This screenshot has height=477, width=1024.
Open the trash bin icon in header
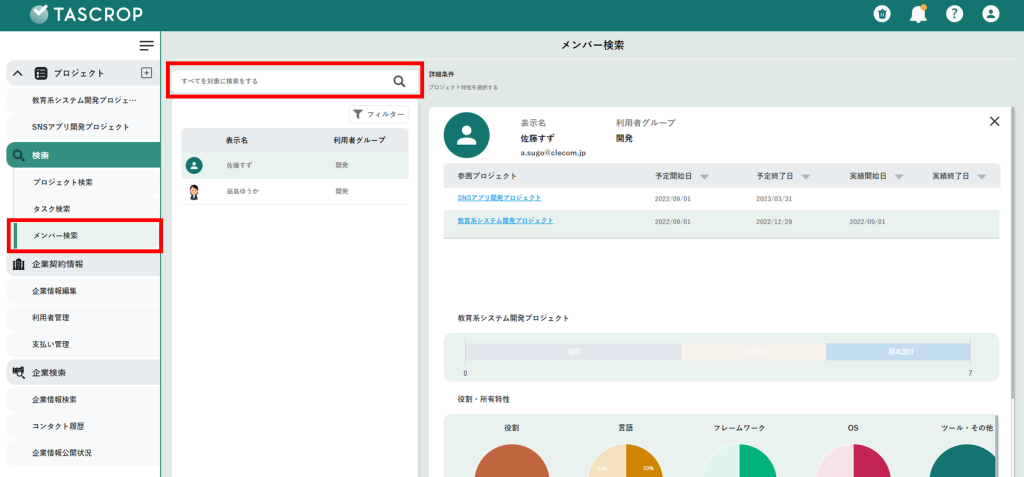pyautogui.click(x=882, y=14)
